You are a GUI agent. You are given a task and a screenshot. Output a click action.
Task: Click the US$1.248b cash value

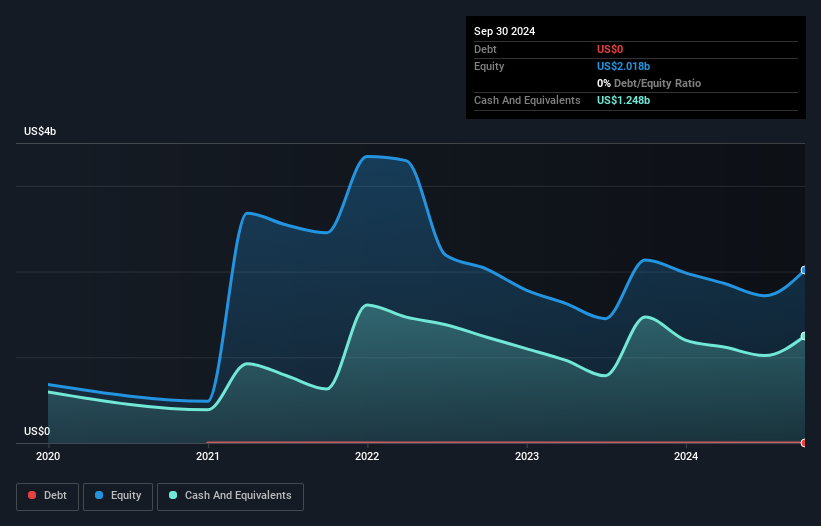624,100
